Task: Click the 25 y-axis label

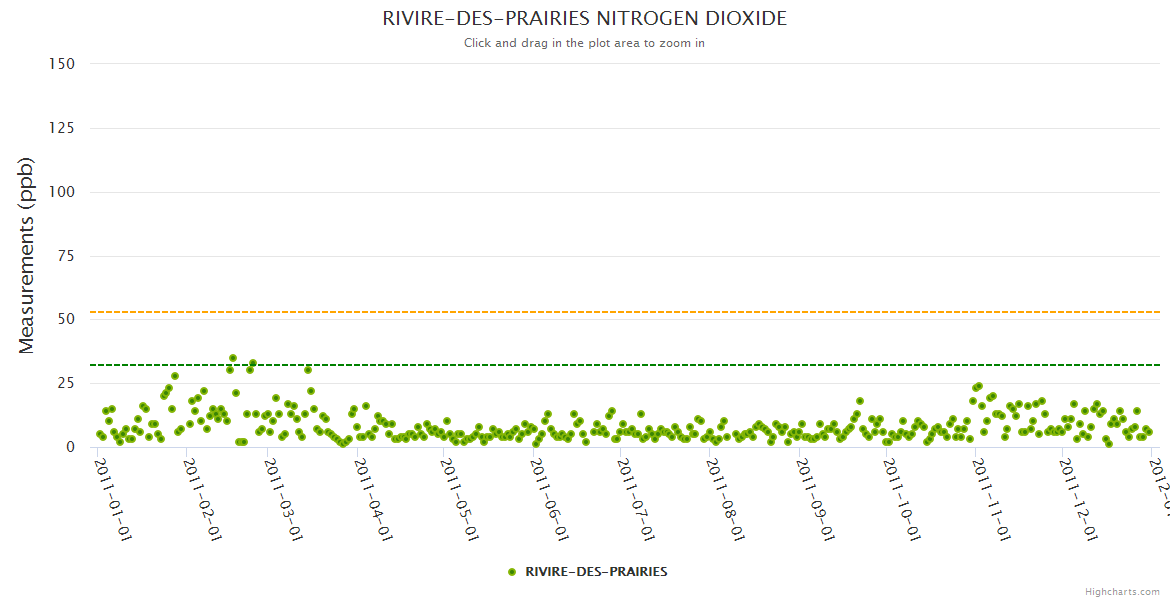Action: tap(66, 383)
